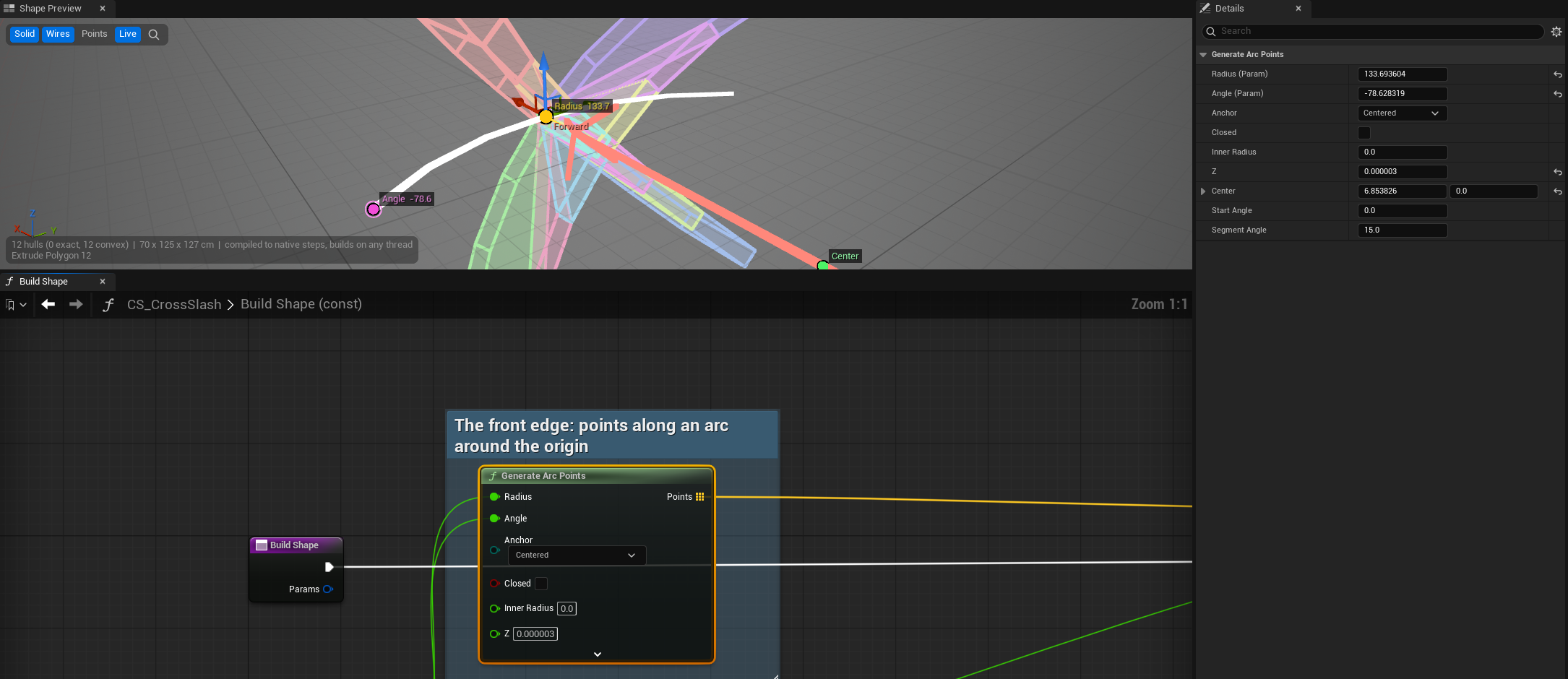Switch to the Details tab
This screenshot has width=1568, height=679.
click(x=1229, y=9)
